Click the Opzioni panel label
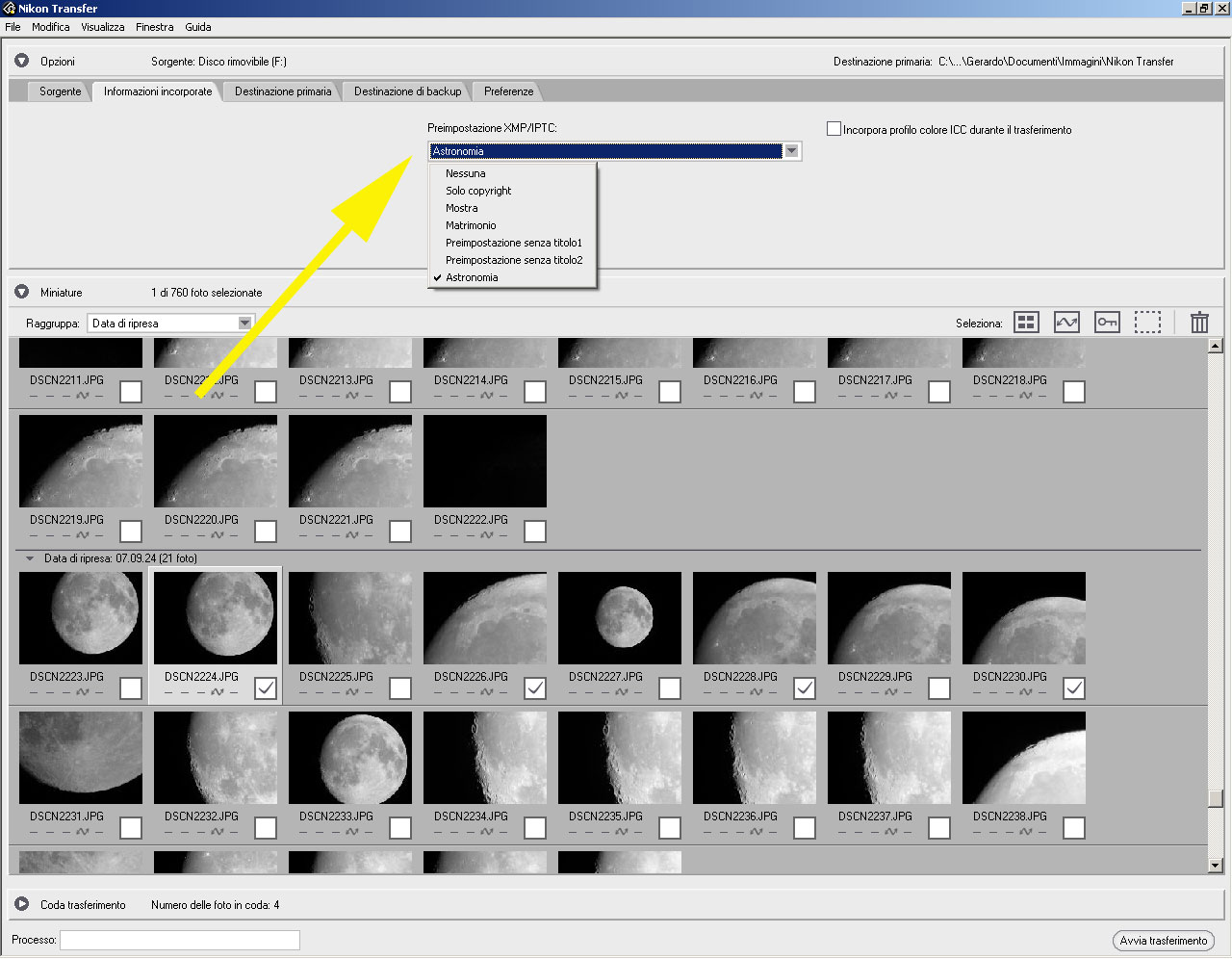Image resolution: width=1232 pixels, height=959 pixels. (x=58, y=62)
